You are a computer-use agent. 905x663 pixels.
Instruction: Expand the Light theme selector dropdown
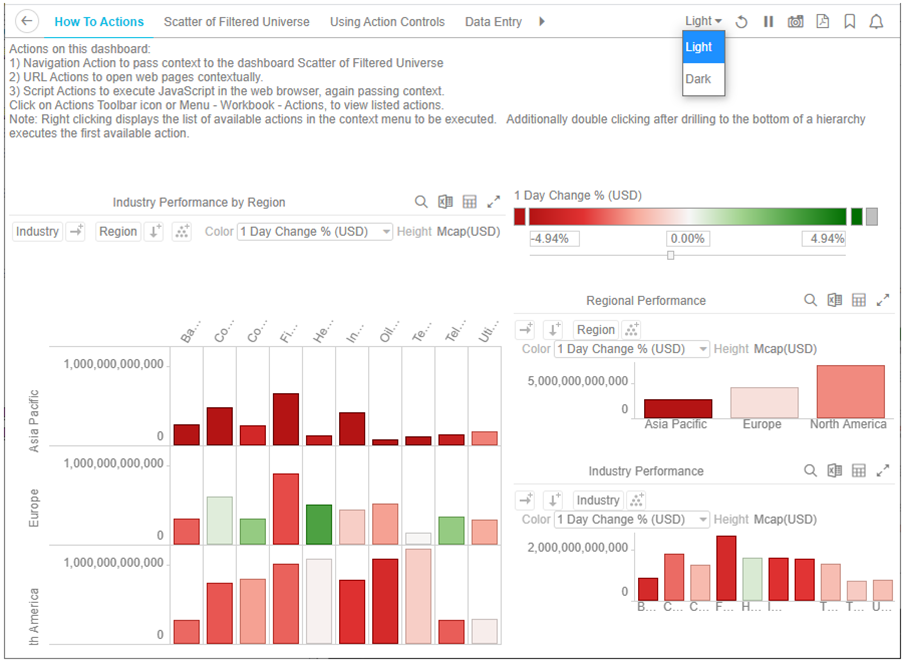click(x=702, y=20)
